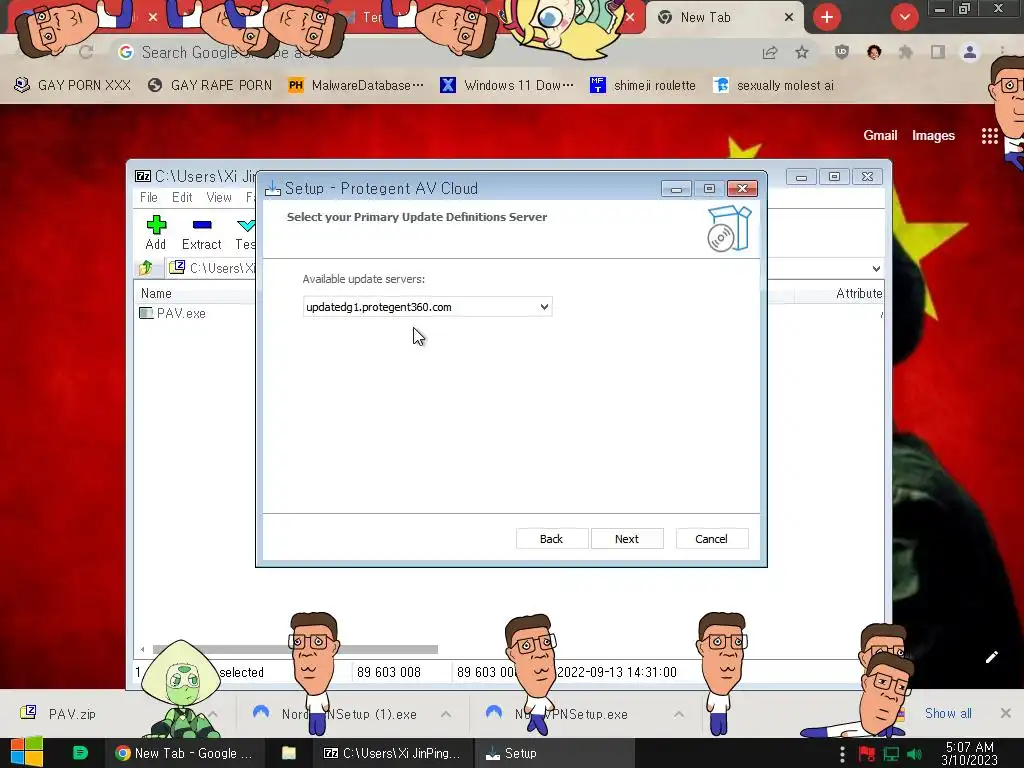Click Show all downloads
This screenshot has height=768, width=1024.
click(948, 714)
